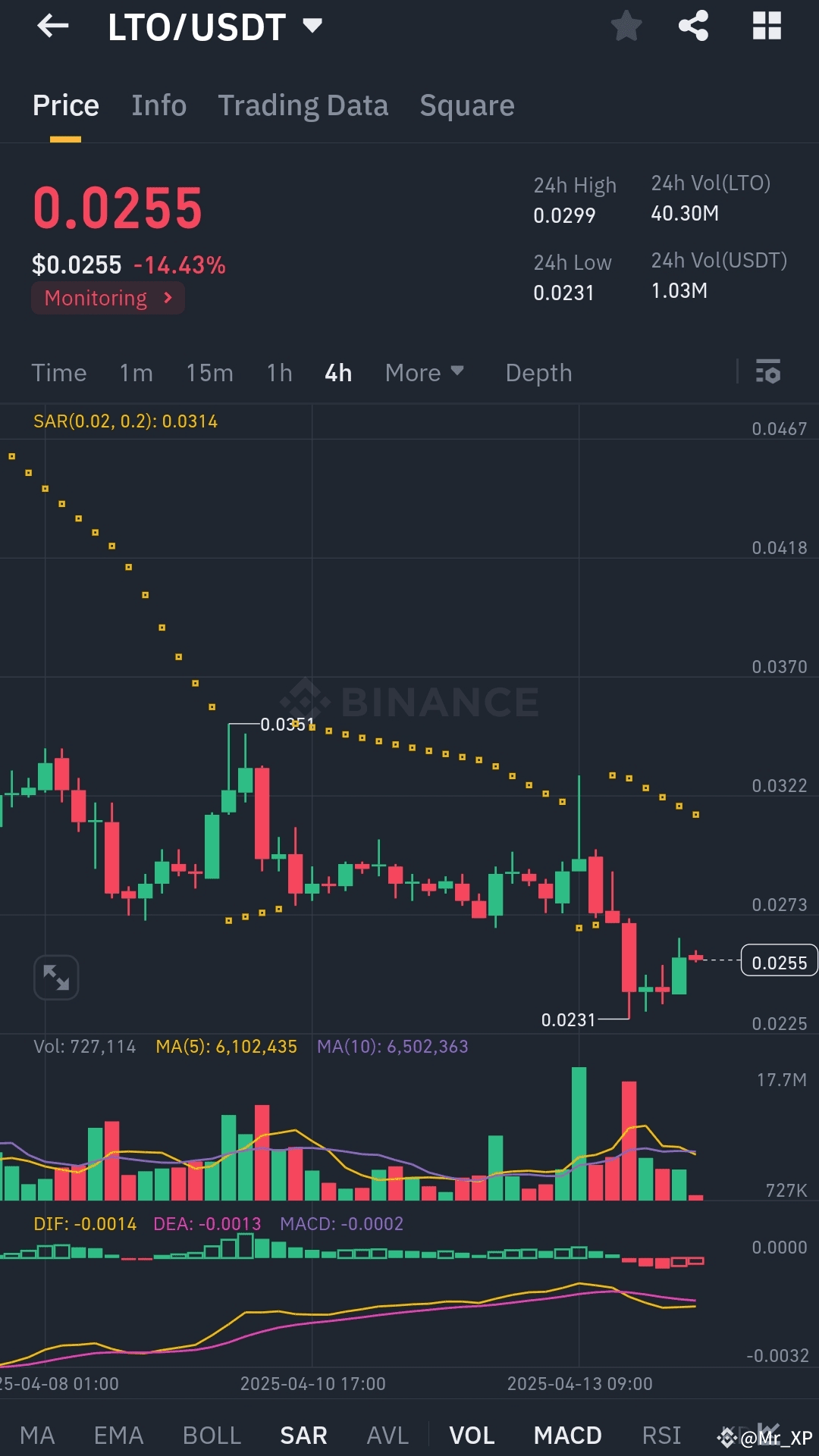Favorite LTO/USDT with the star icon

tap(626, 27)
